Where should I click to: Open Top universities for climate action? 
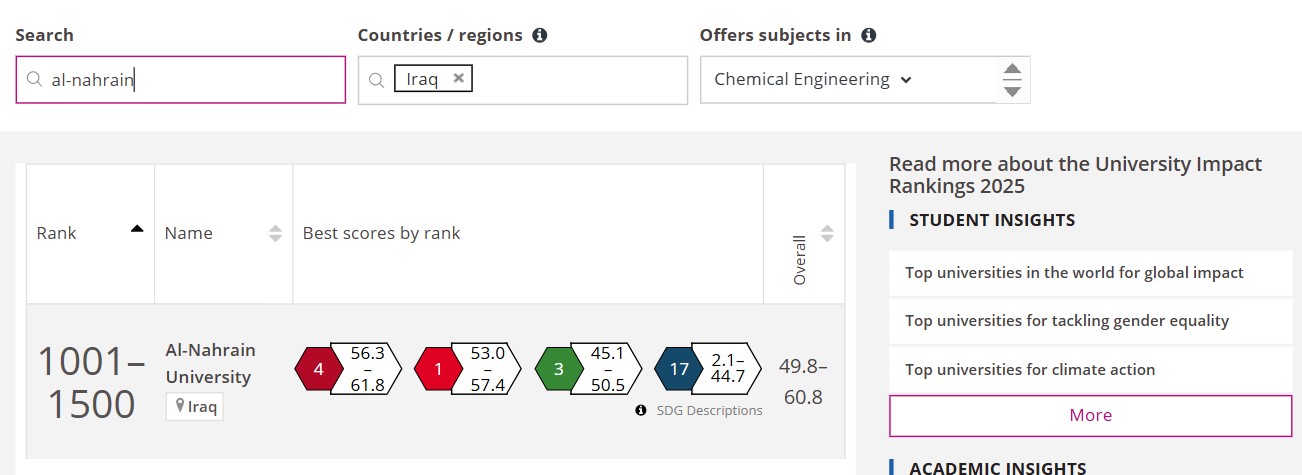coord(1030,369)
